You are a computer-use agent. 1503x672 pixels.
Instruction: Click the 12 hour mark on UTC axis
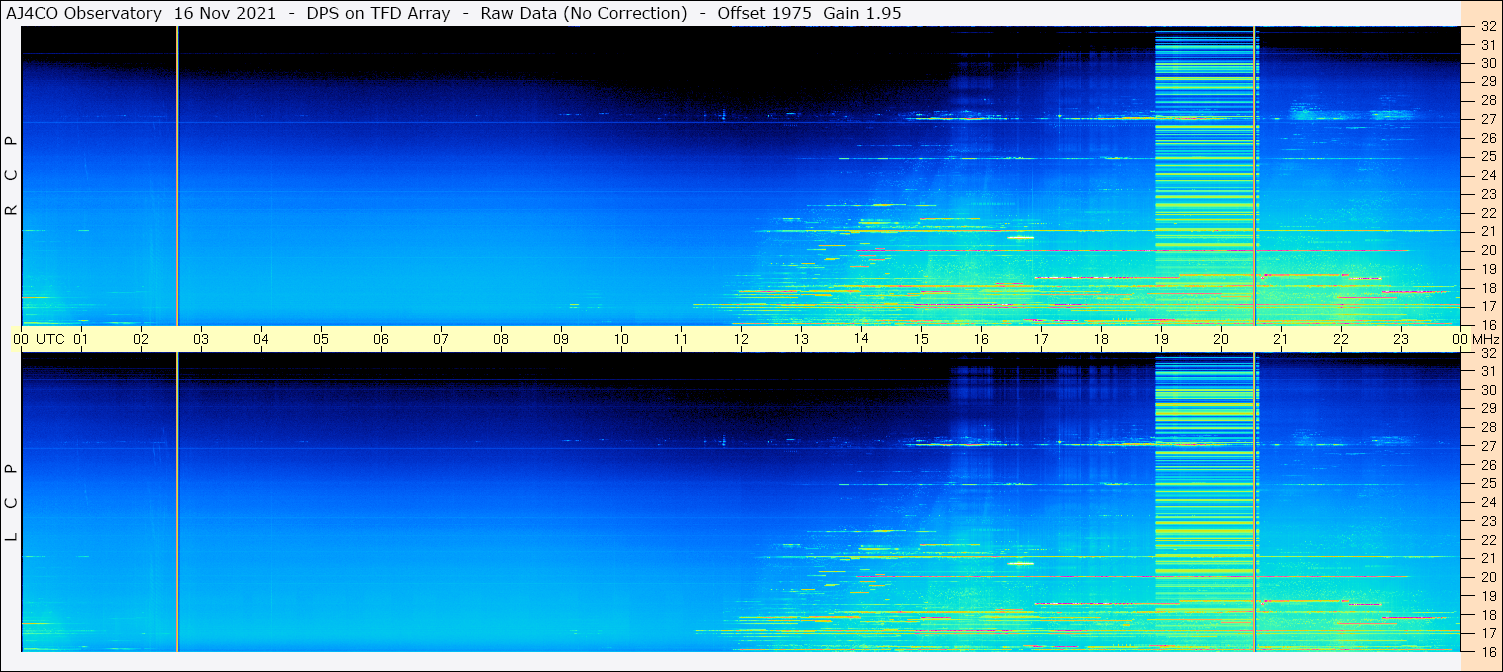[741, 339]
